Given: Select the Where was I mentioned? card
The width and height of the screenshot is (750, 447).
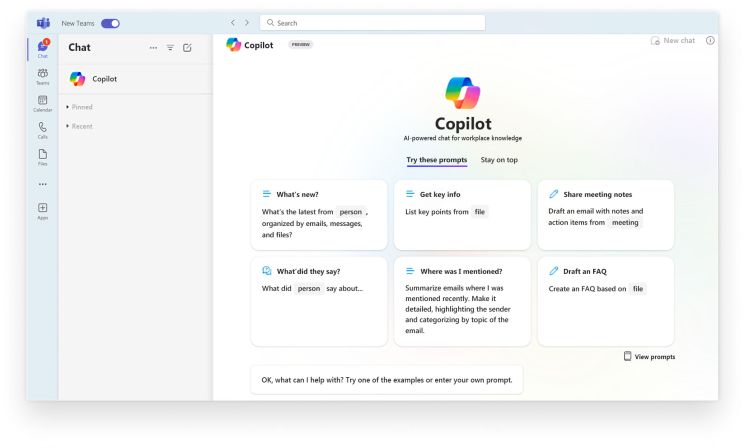Looking at the screenshot, I should click(x=462, y=302).
